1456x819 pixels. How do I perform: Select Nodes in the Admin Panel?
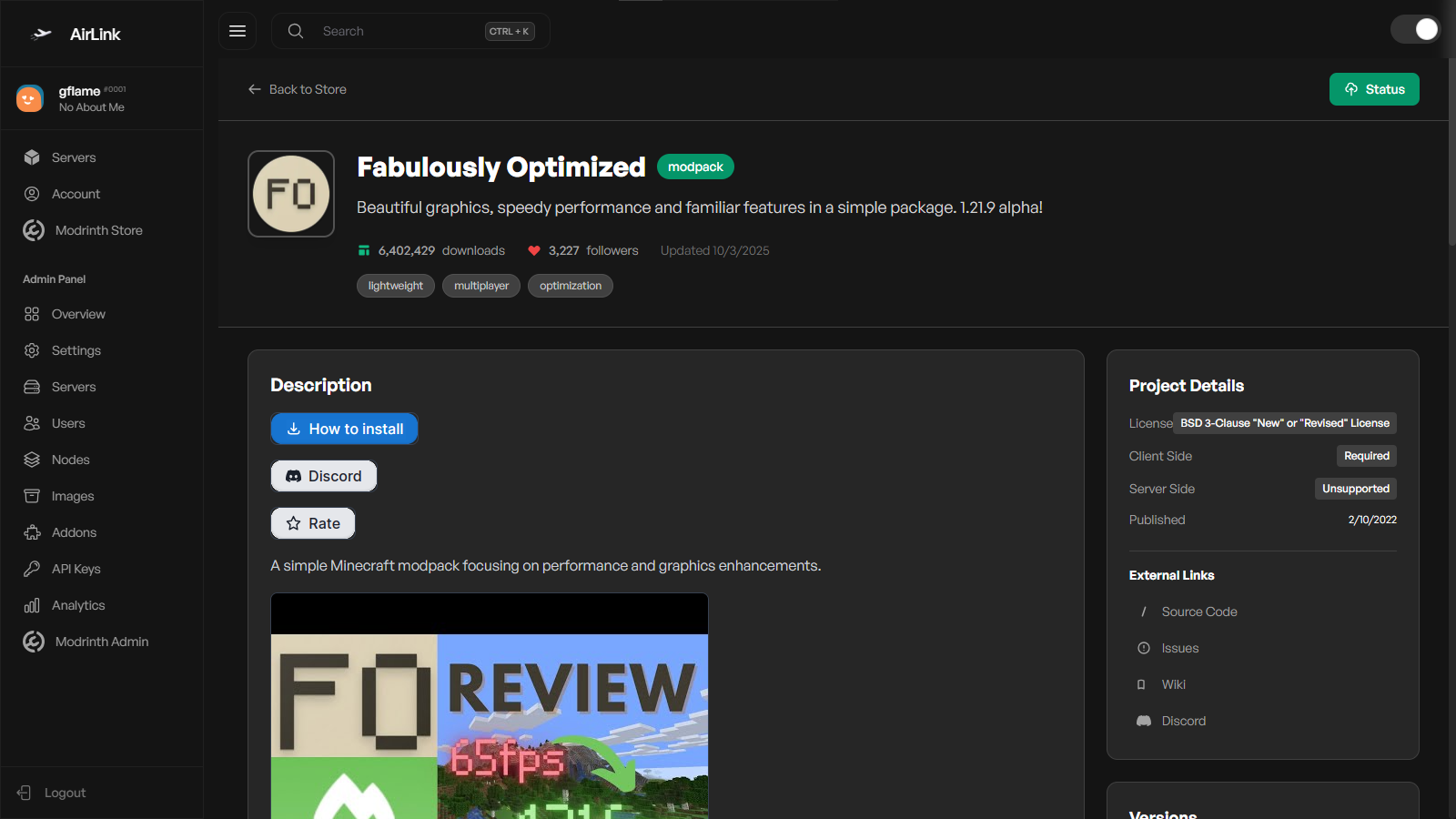click(70, 460)
